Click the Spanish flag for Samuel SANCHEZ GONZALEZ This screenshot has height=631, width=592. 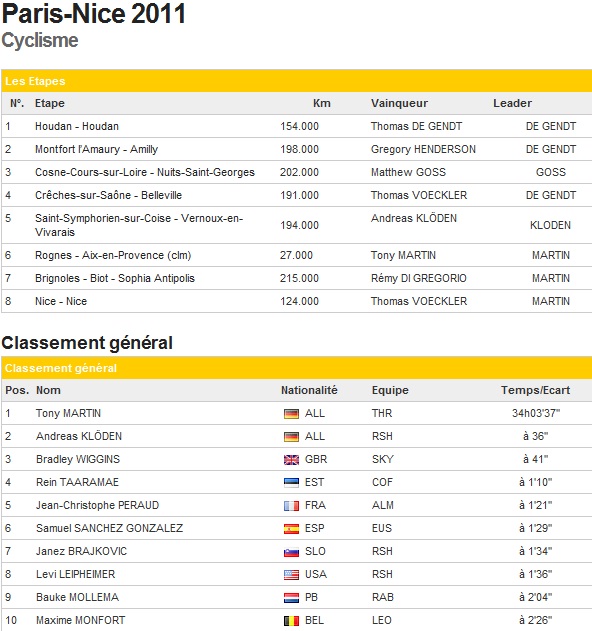coord(291,528)
